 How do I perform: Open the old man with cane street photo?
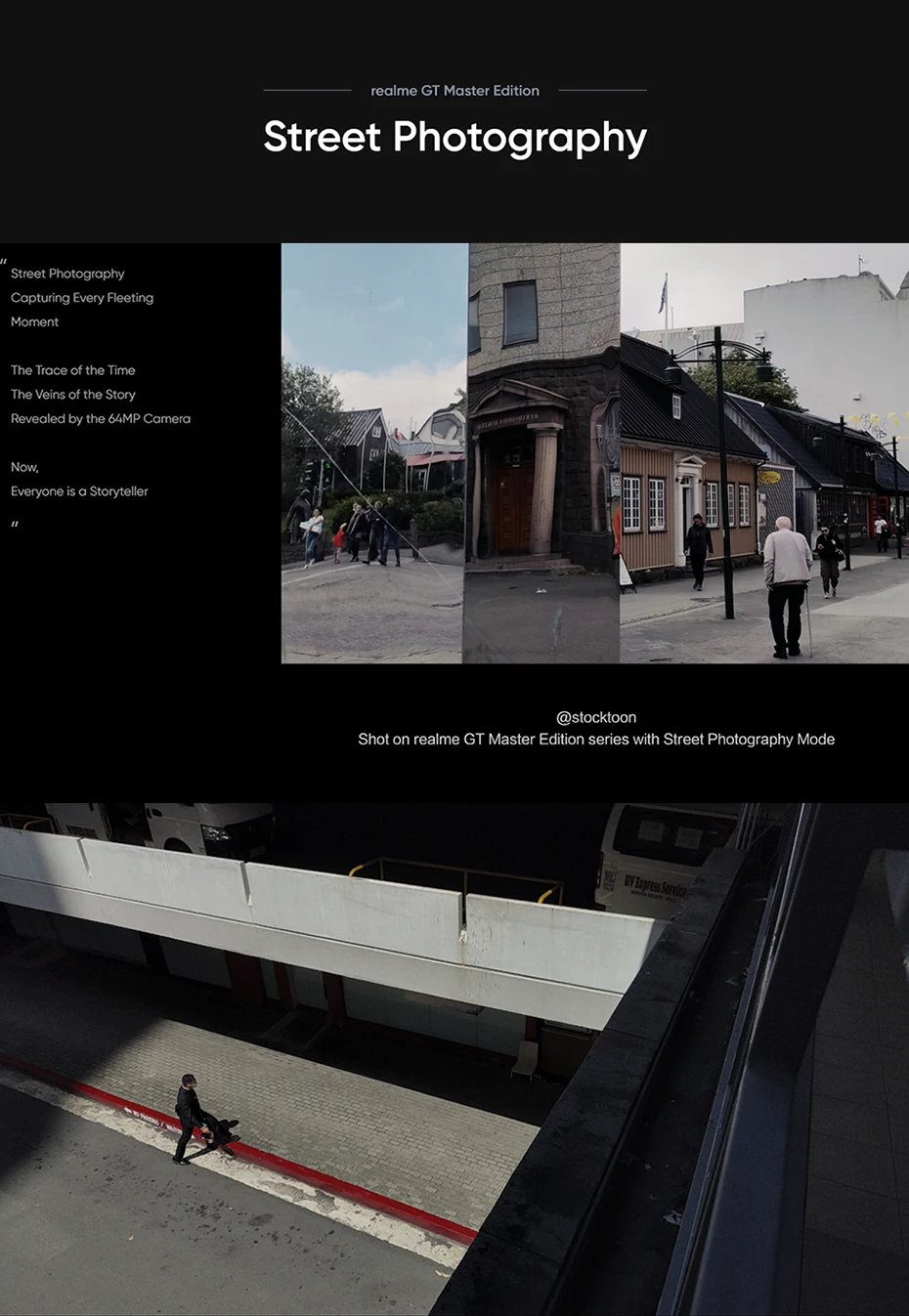click(764, 453)
